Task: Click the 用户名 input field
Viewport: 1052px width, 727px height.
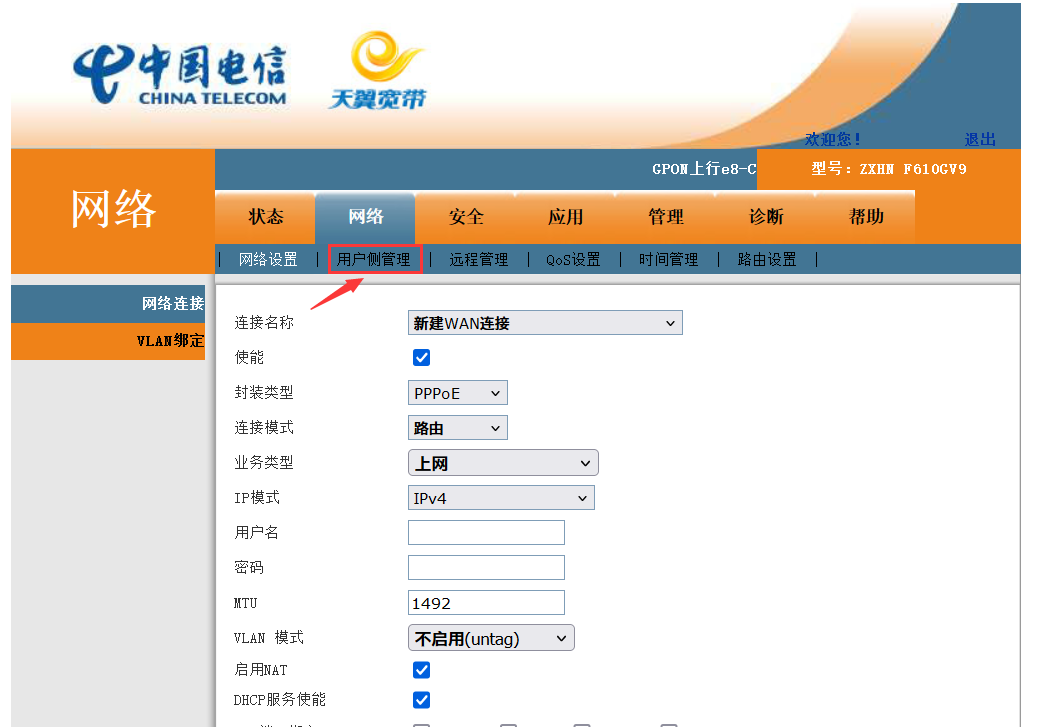Action: (486, 533)
